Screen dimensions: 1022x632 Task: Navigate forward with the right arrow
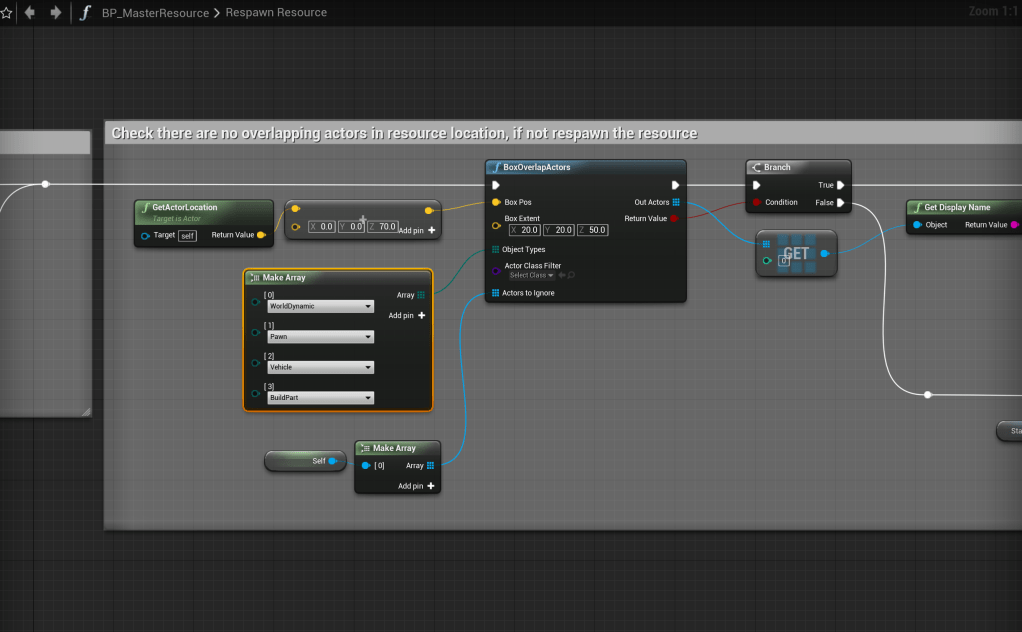pyautogui.click(x=55, y=13)
